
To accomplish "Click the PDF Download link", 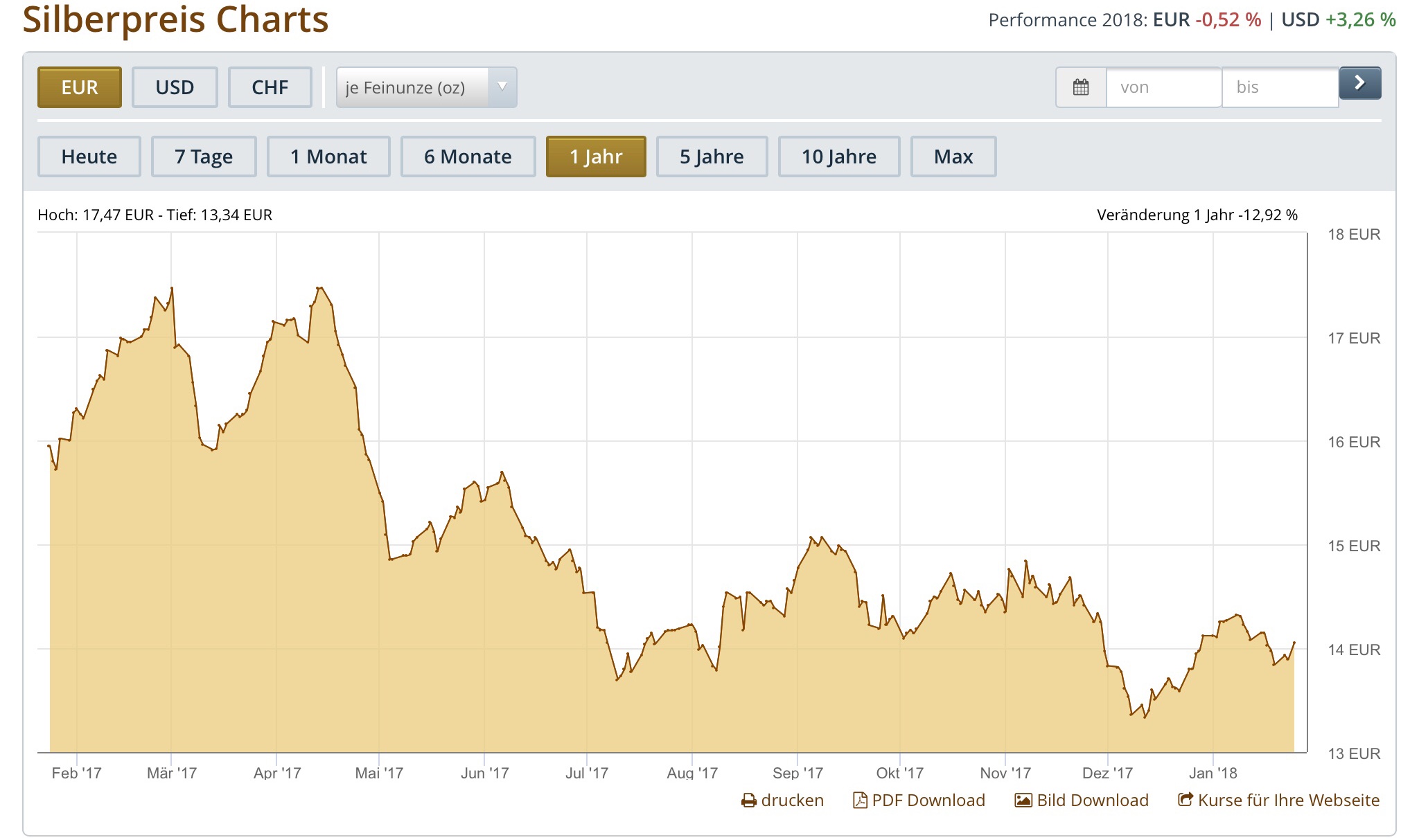I will pyautogui.click(x=928, y=801).
